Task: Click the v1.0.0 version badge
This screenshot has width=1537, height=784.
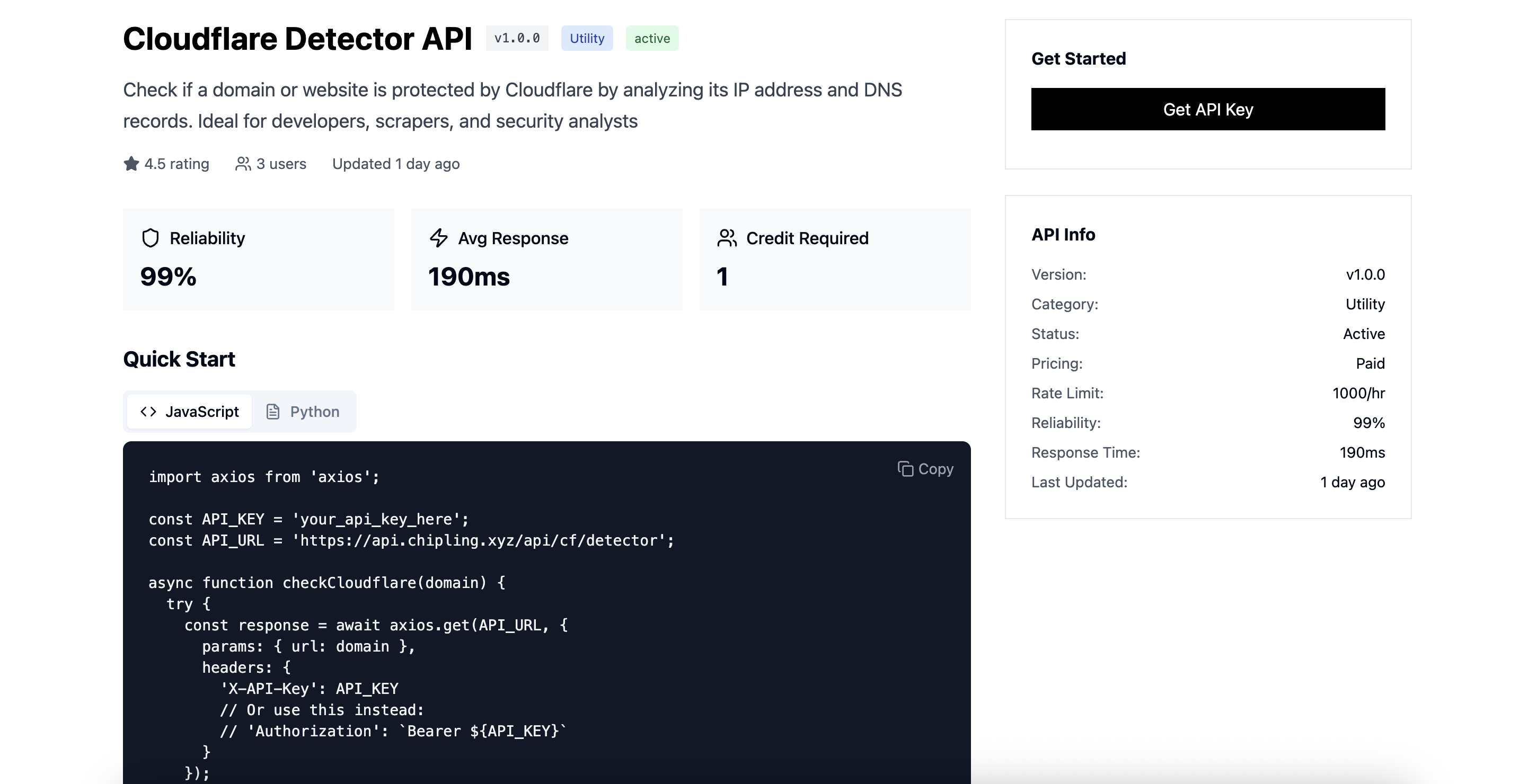Action: 517,38
